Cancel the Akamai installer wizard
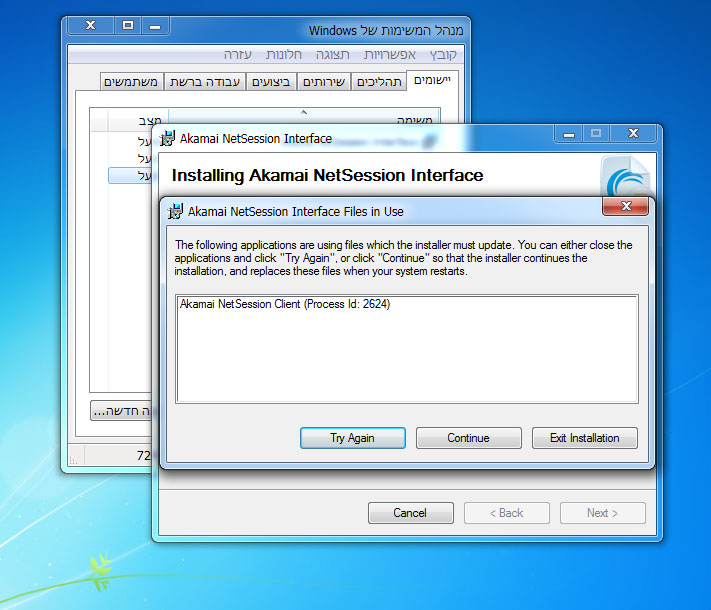Screen dimensions: 711x610 tap(410, 513)
